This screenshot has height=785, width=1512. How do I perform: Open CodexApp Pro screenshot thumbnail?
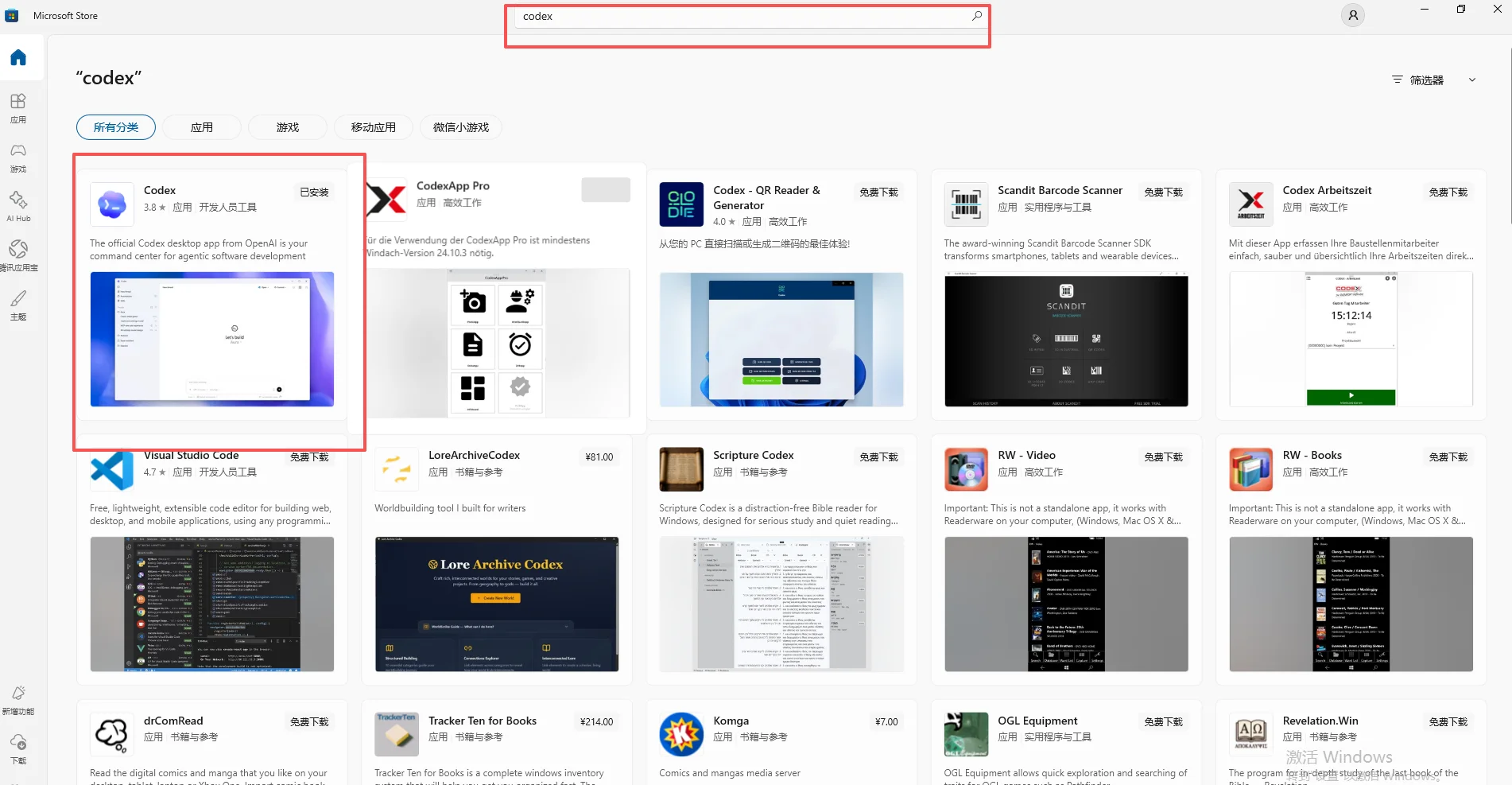[498, 342]
